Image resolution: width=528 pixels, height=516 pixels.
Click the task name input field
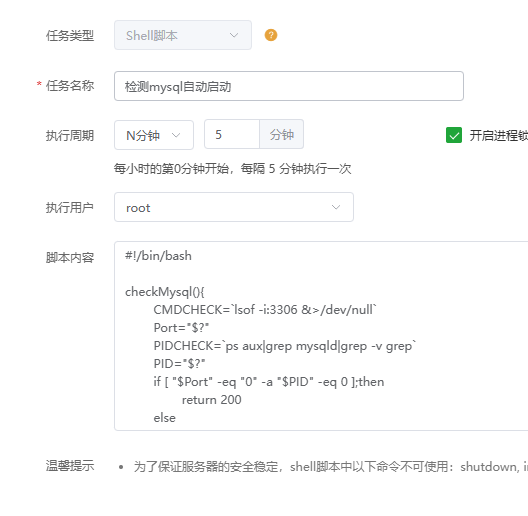click(289, 86)
